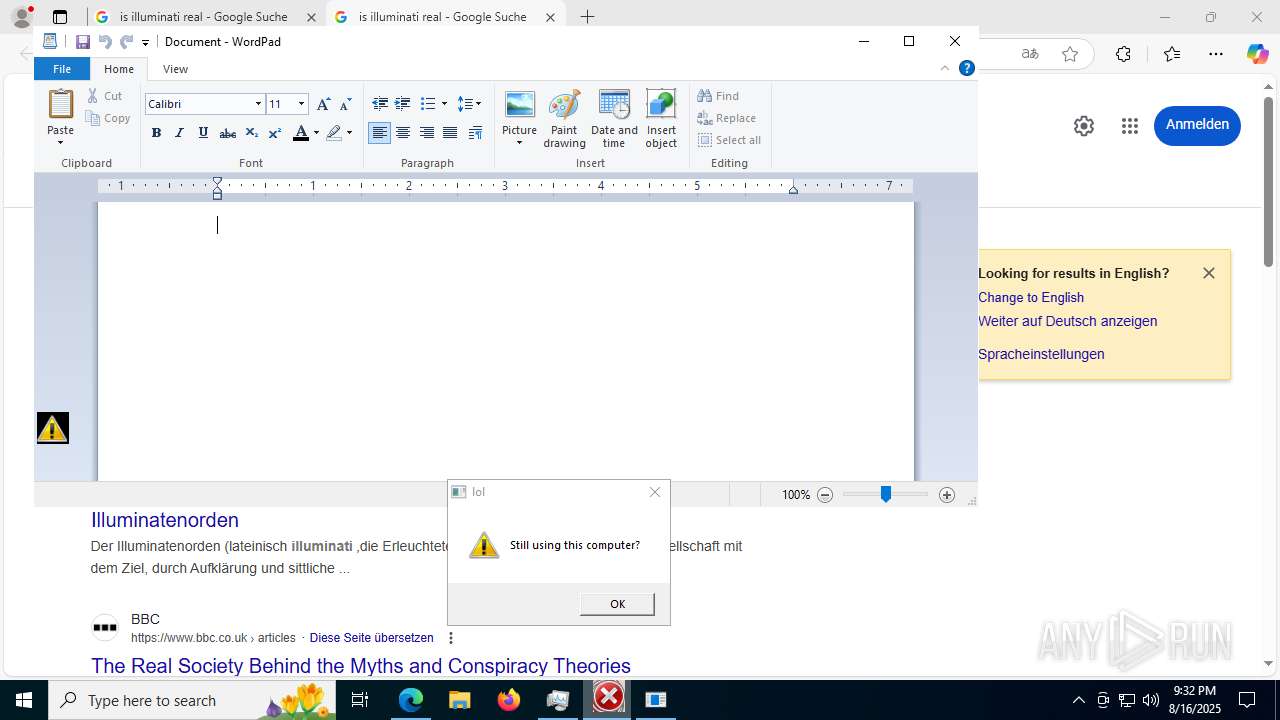The width and height of the screenshot is (1280, 720).
Task: Click the Date and time icon
Action: click(x=614, y=118)
